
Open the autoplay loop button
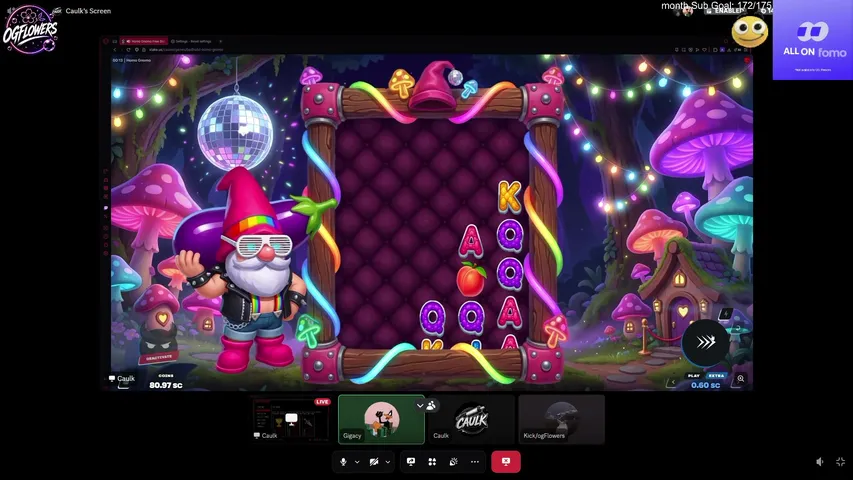pos(739,329)
